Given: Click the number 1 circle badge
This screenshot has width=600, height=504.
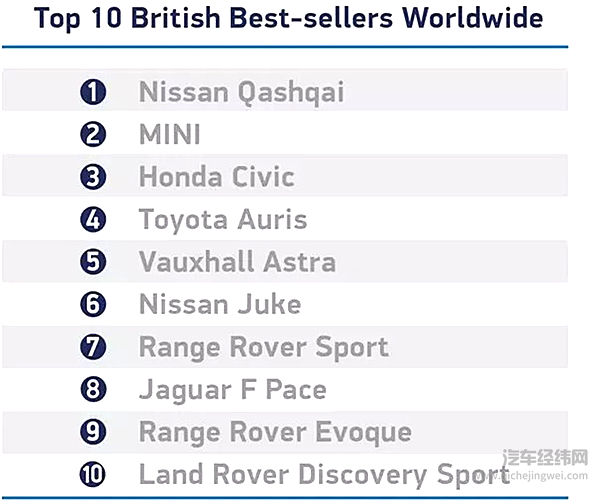Looking at the screenshot, I should click(93, 92).
